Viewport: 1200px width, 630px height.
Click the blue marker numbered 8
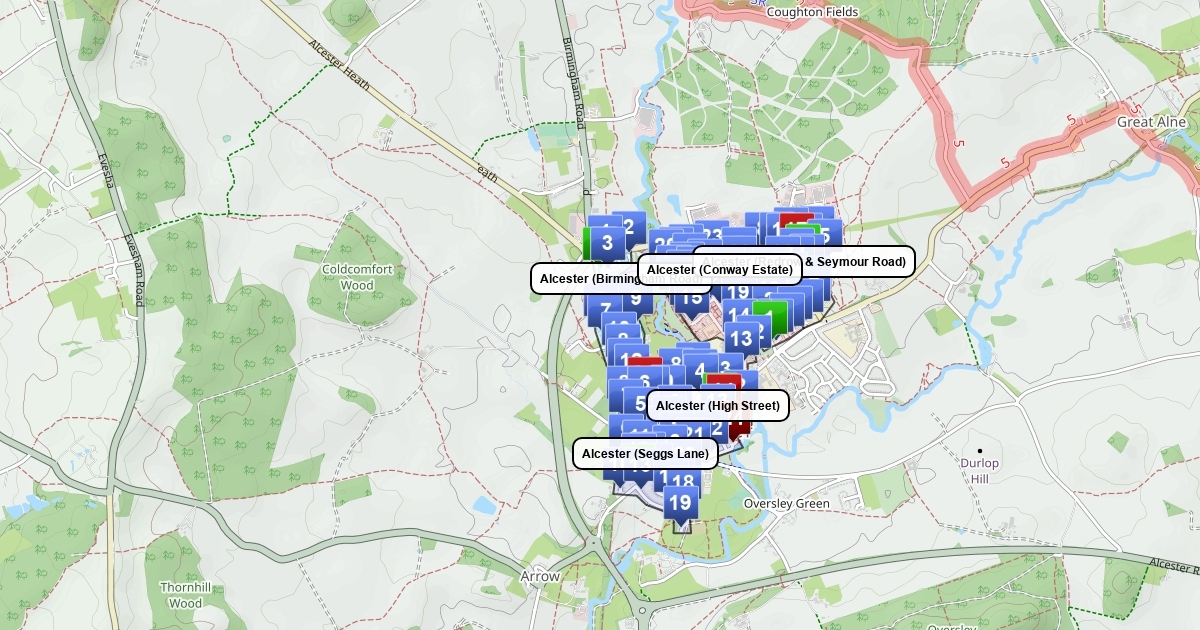coord(676,362)
